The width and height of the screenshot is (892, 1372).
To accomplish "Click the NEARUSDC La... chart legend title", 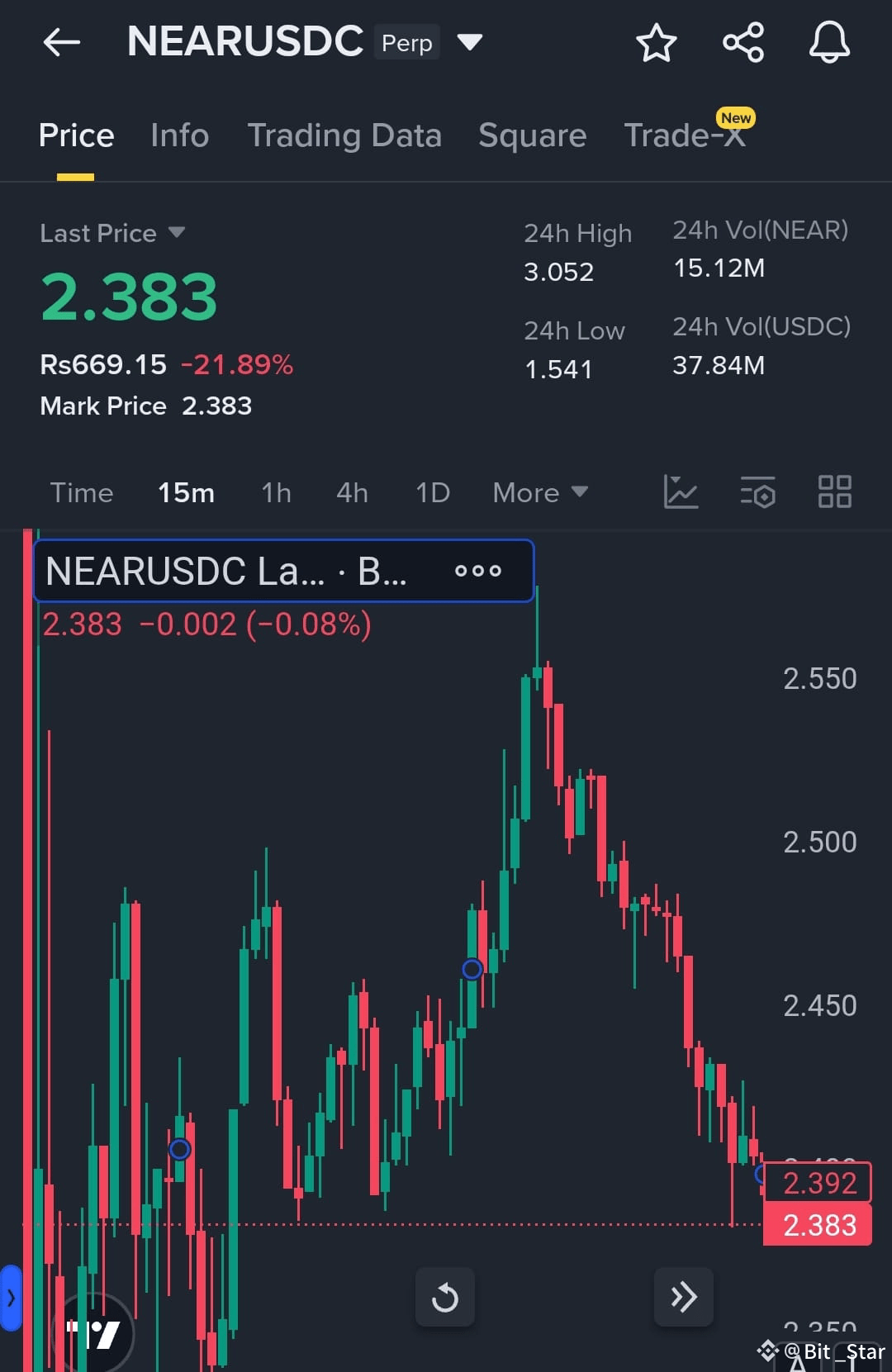I will pyautogui.click(x=226, y=571).
